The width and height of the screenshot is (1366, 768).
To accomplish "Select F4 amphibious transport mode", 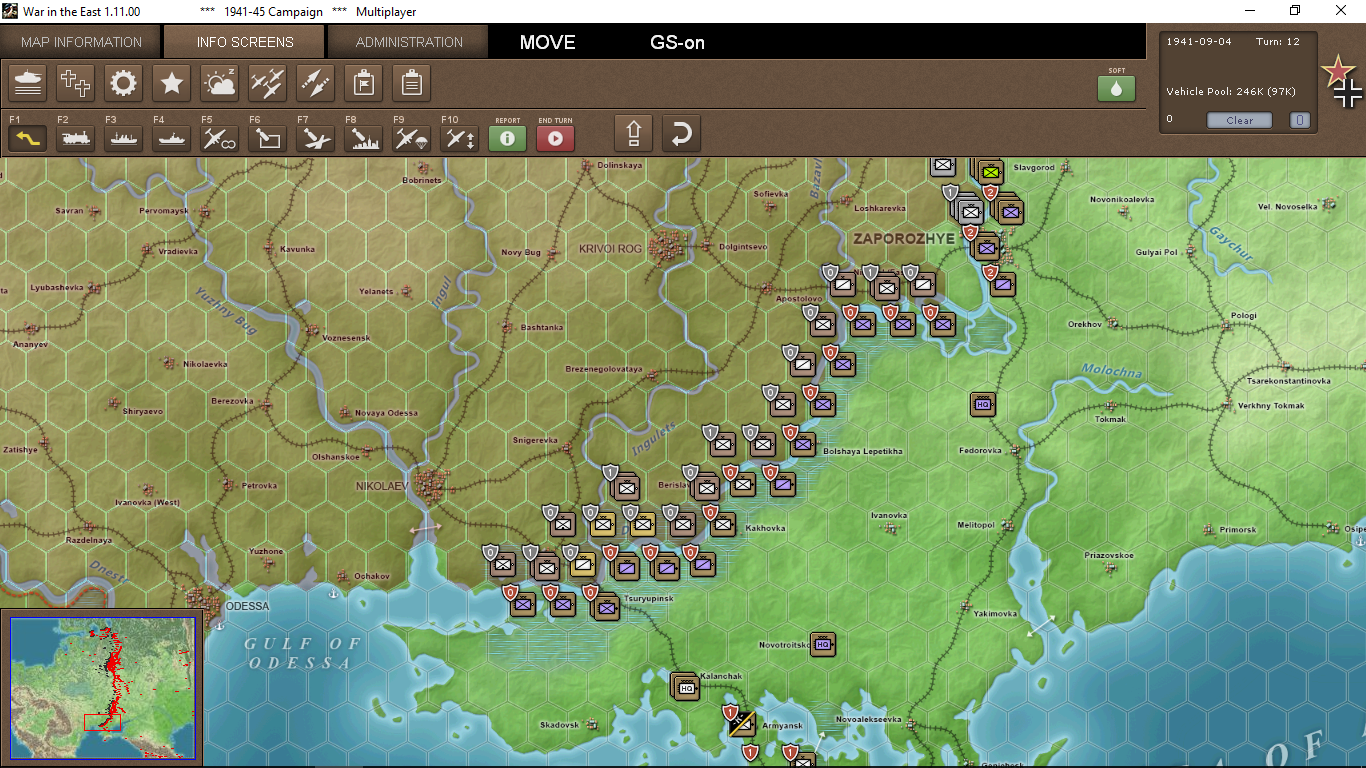I will [171, 139].
